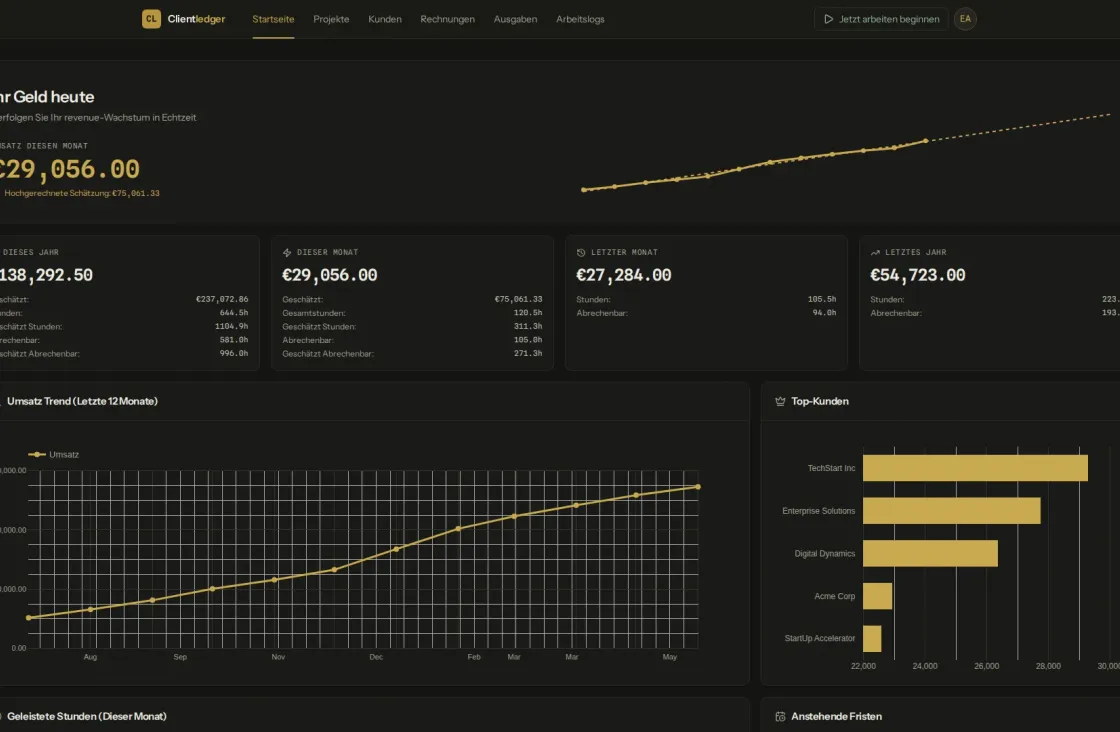This screenshot has width=1120, height=732.
Task: Click the Acme Corp label
Action: (834, 596)
